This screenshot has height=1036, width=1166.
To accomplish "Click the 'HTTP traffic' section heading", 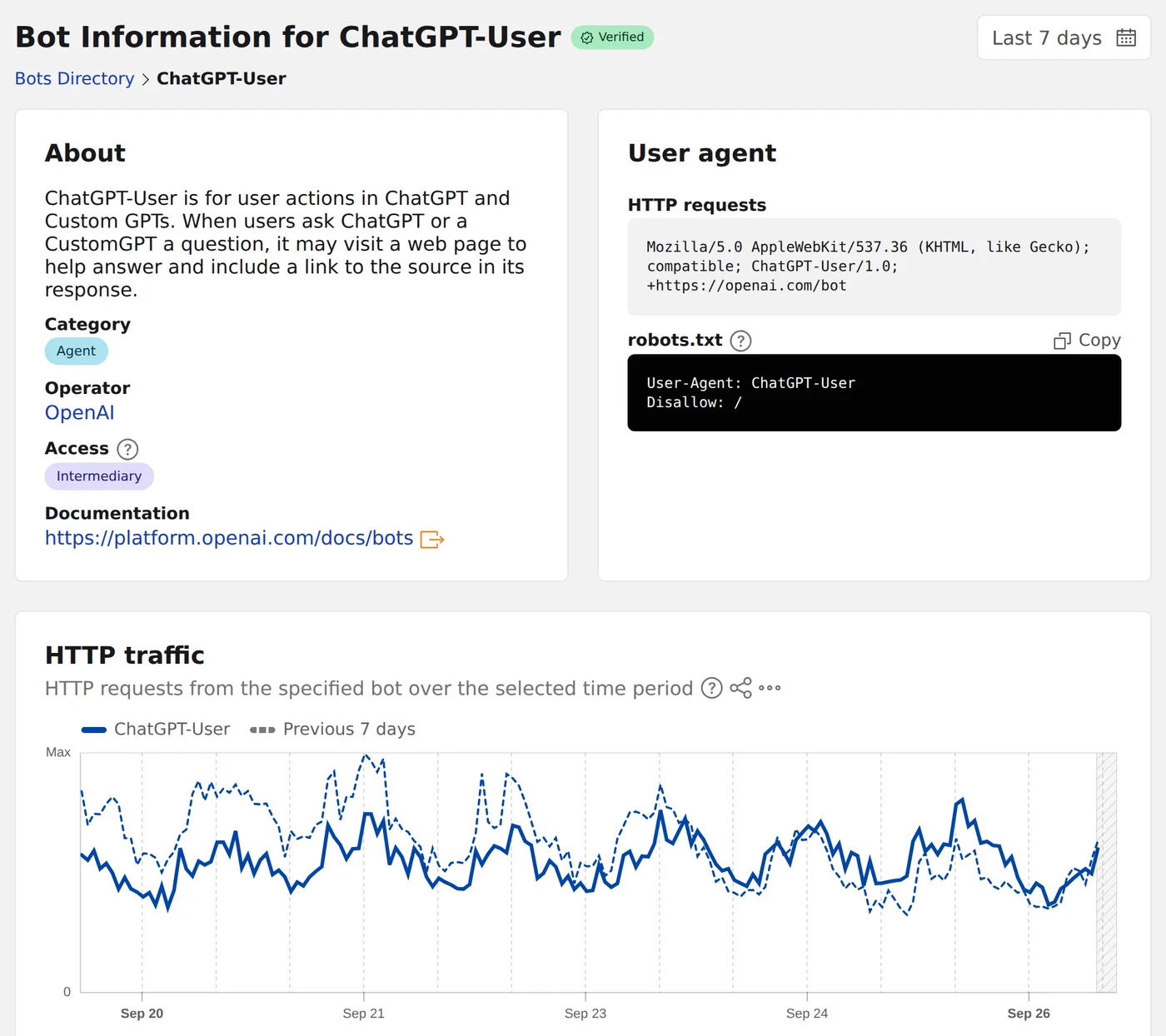I will tap(125, 655).
